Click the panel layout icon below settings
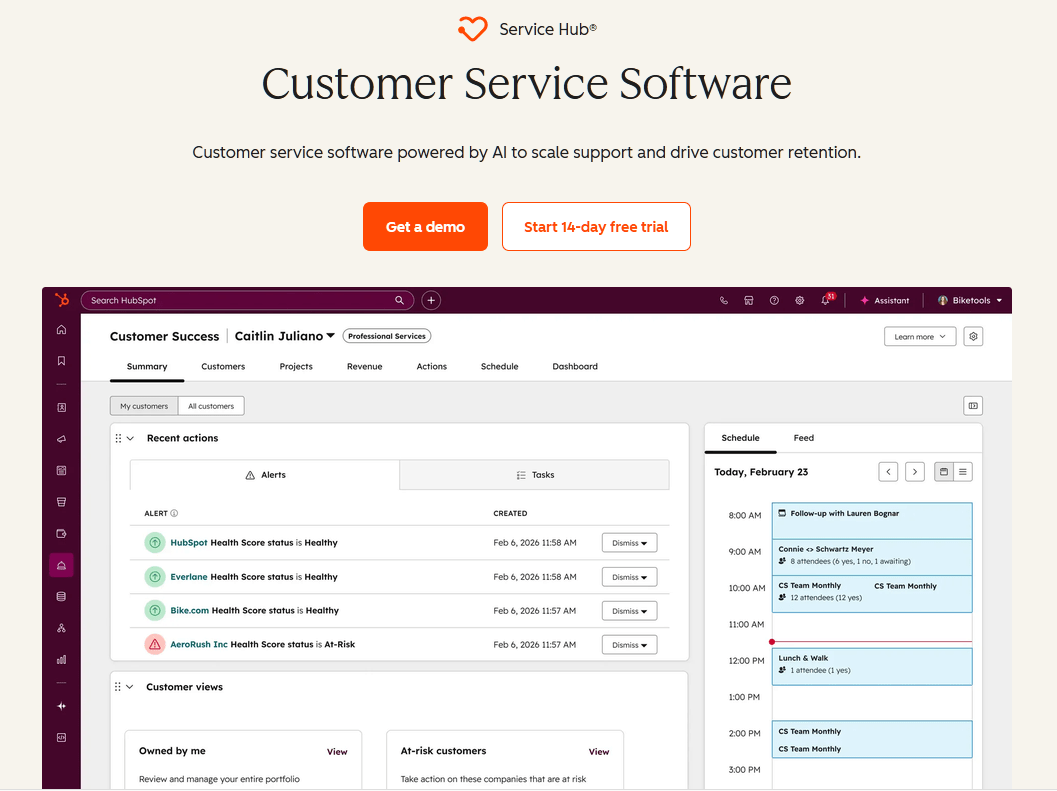The image size is (1057, 791). 973,406
